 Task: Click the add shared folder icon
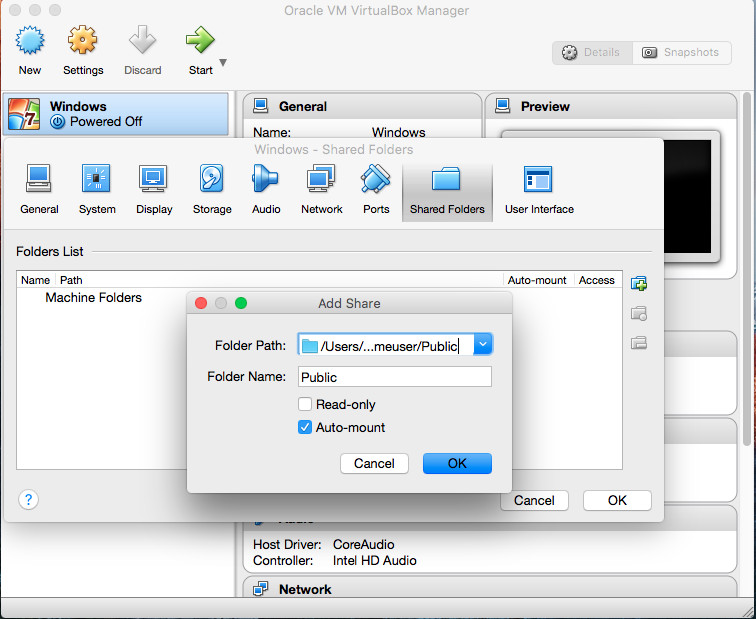click(639, 283)
